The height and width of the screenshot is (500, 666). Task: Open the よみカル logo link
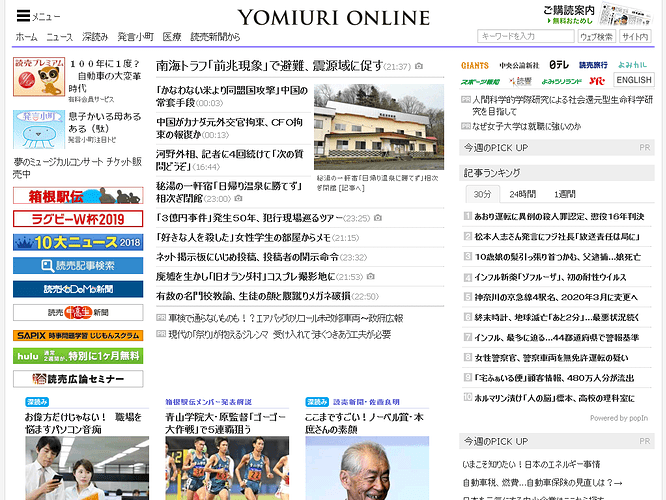click(632, 65)
